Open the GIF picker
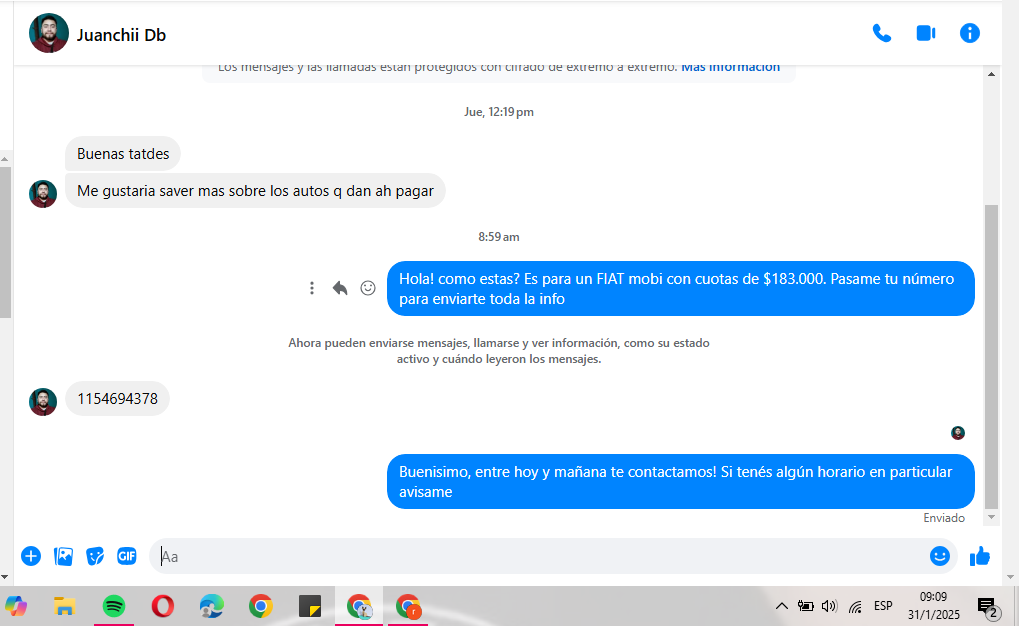 (127, 556)
